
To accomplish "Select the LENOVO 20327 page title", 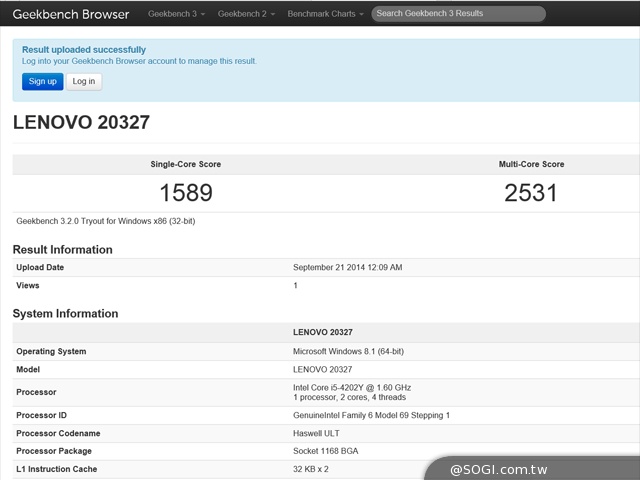I will (81, 122).
